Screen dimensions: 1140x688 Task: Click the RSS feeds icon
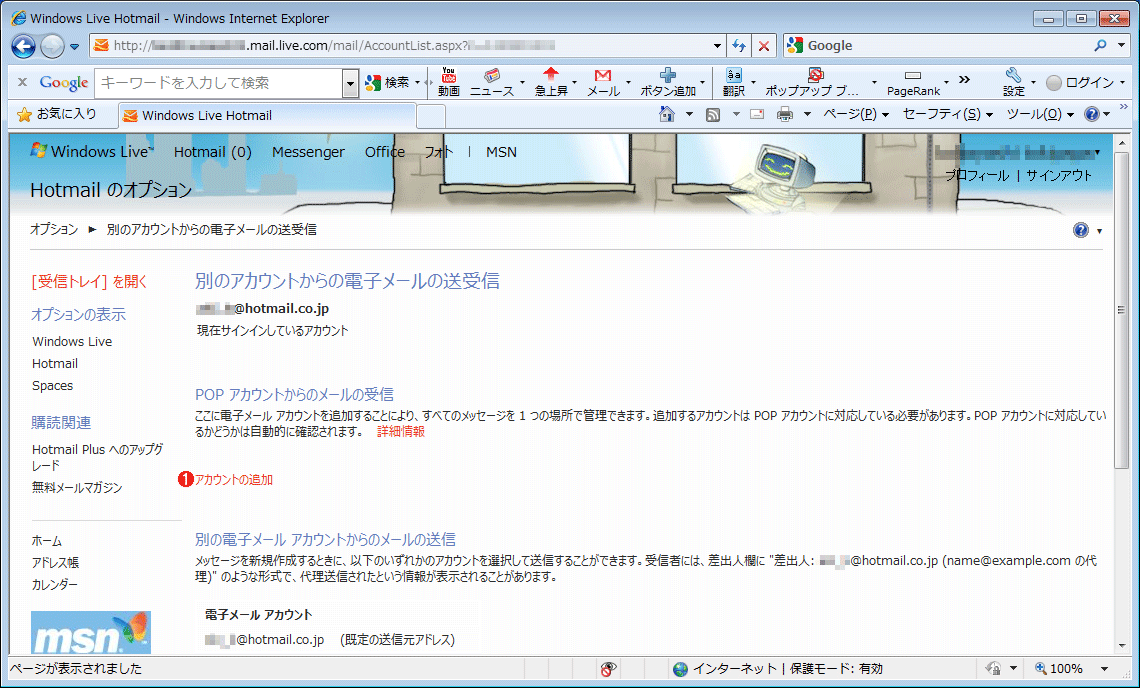click(713, 114)
